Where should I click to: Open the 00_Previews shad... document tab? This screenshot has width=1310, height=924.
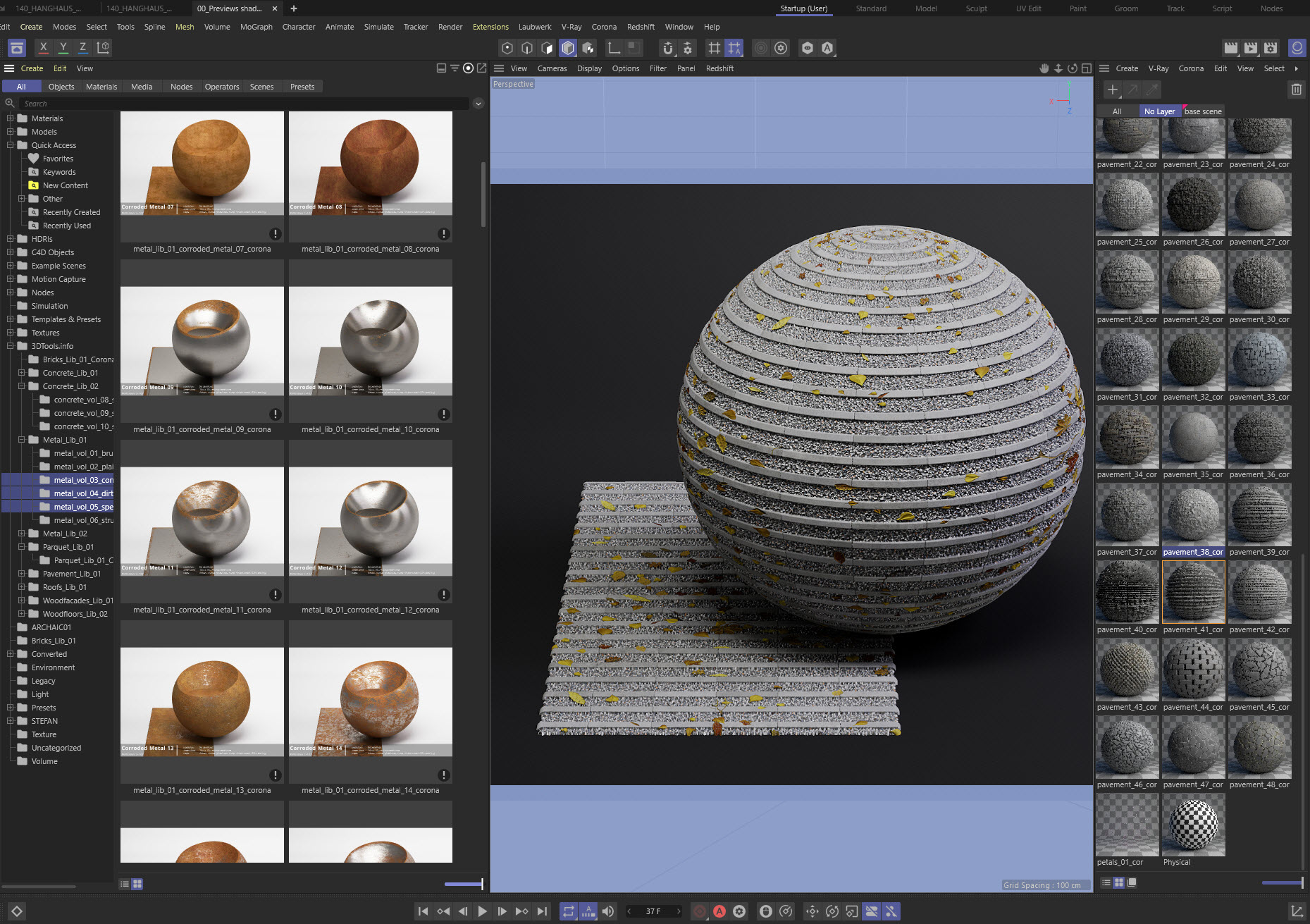pyautogui.click(x=230, y=8)
